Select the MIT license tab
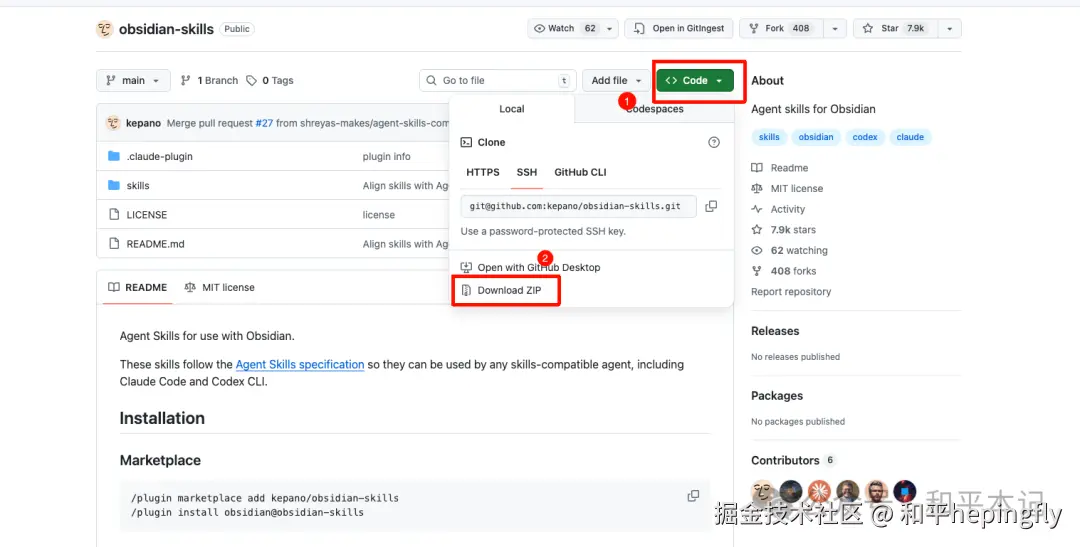Image resolution: width=1080 pixels, height=547 pixels. click(220, 287)
